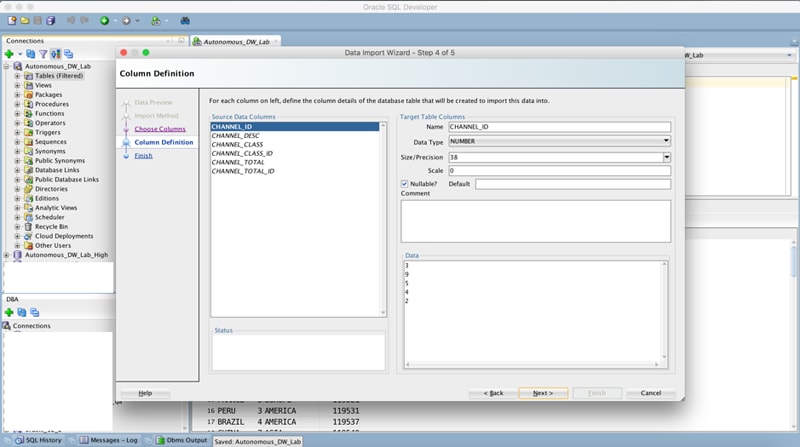The width and height of the screenshot is (800, 447).
Task: Click the Open folder icon in main toolbar
Action: point(23,20)
